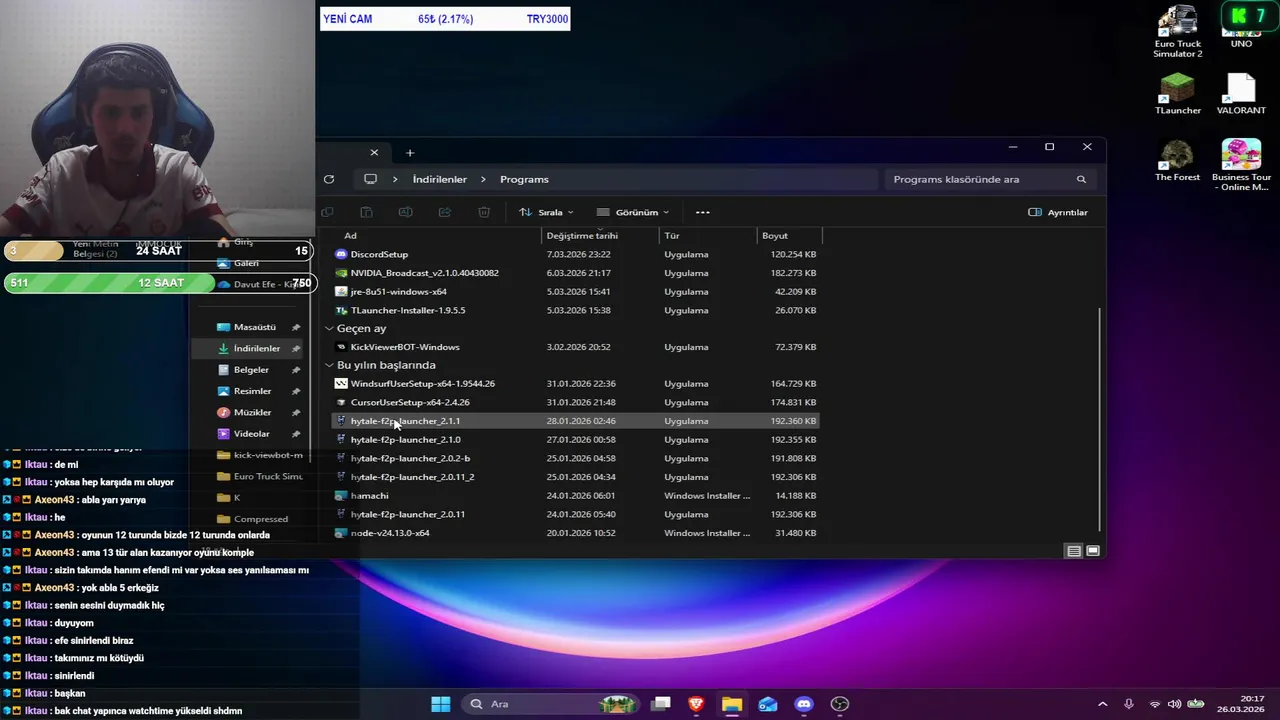Collapse the Geçen ay group

pos(329,328)
